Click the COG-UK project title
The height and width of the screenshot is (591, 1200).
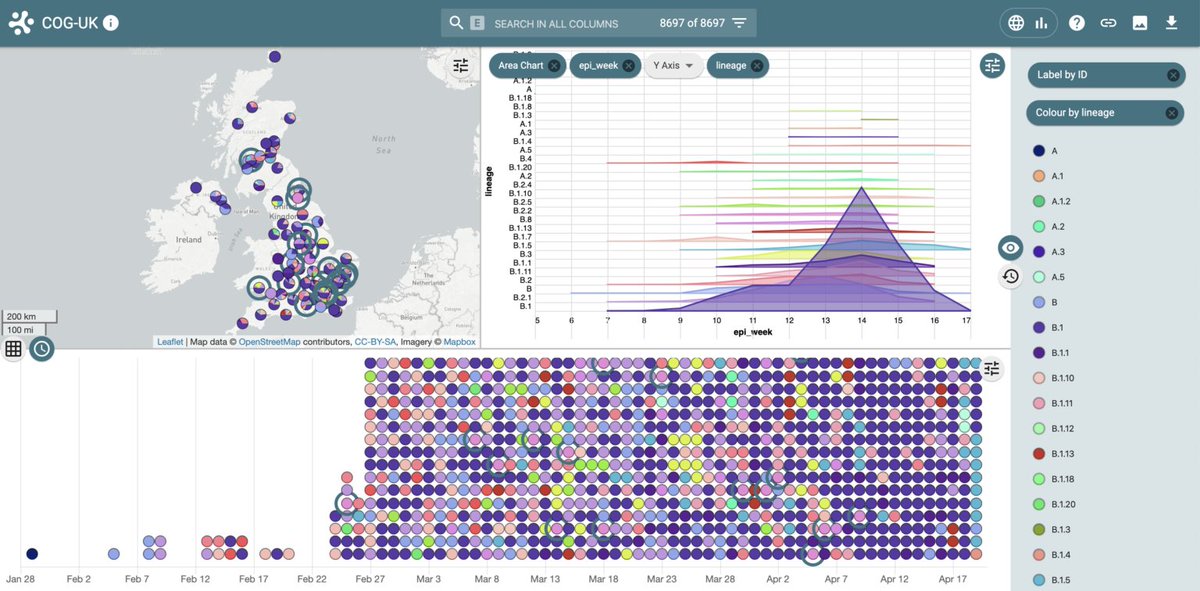coord(68,23)
